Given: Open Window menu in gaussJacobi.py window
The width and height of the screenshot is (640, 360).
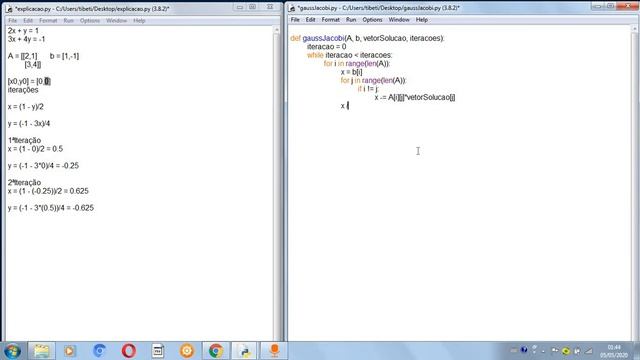Looking at the screenshot, I should 399,20.
